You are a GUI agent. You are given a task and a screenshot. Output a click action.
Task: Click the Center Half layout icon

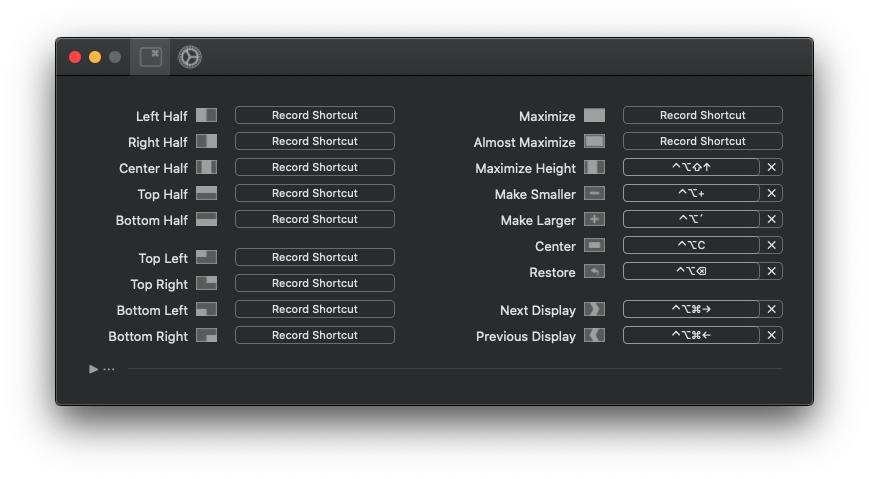coord(207,167)
